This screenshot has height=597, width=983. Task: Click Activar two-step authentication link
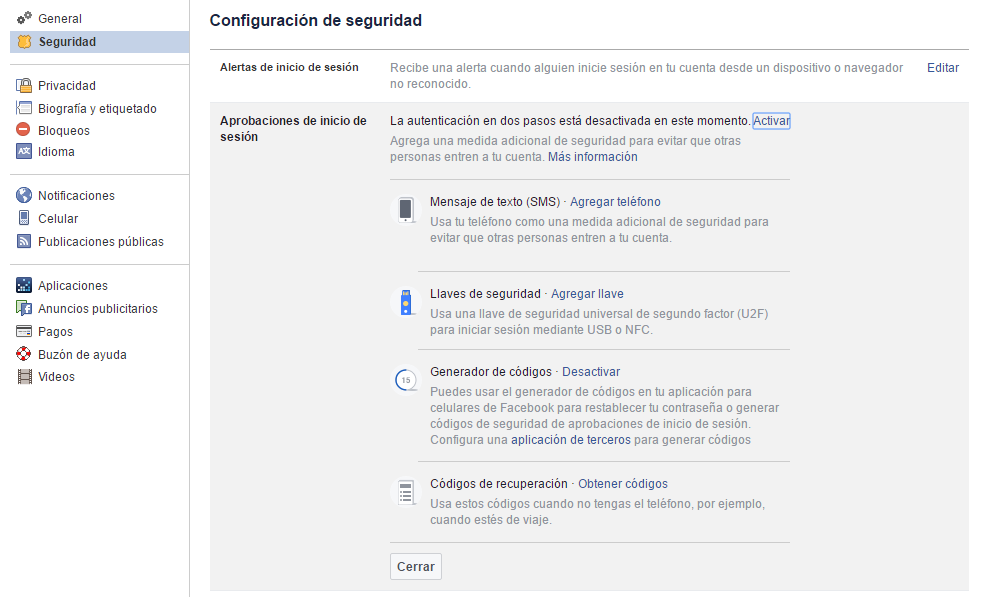click(x=771, y=120)
